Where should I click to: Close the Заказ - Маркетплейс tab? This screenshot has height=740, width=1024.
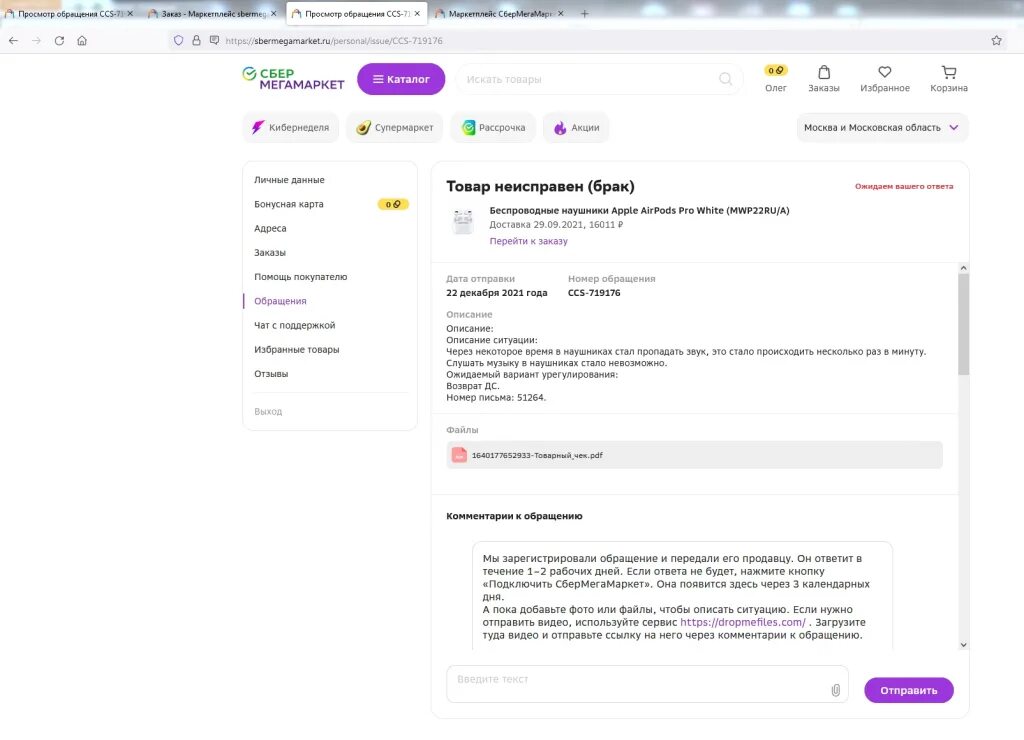pos(274,13)
